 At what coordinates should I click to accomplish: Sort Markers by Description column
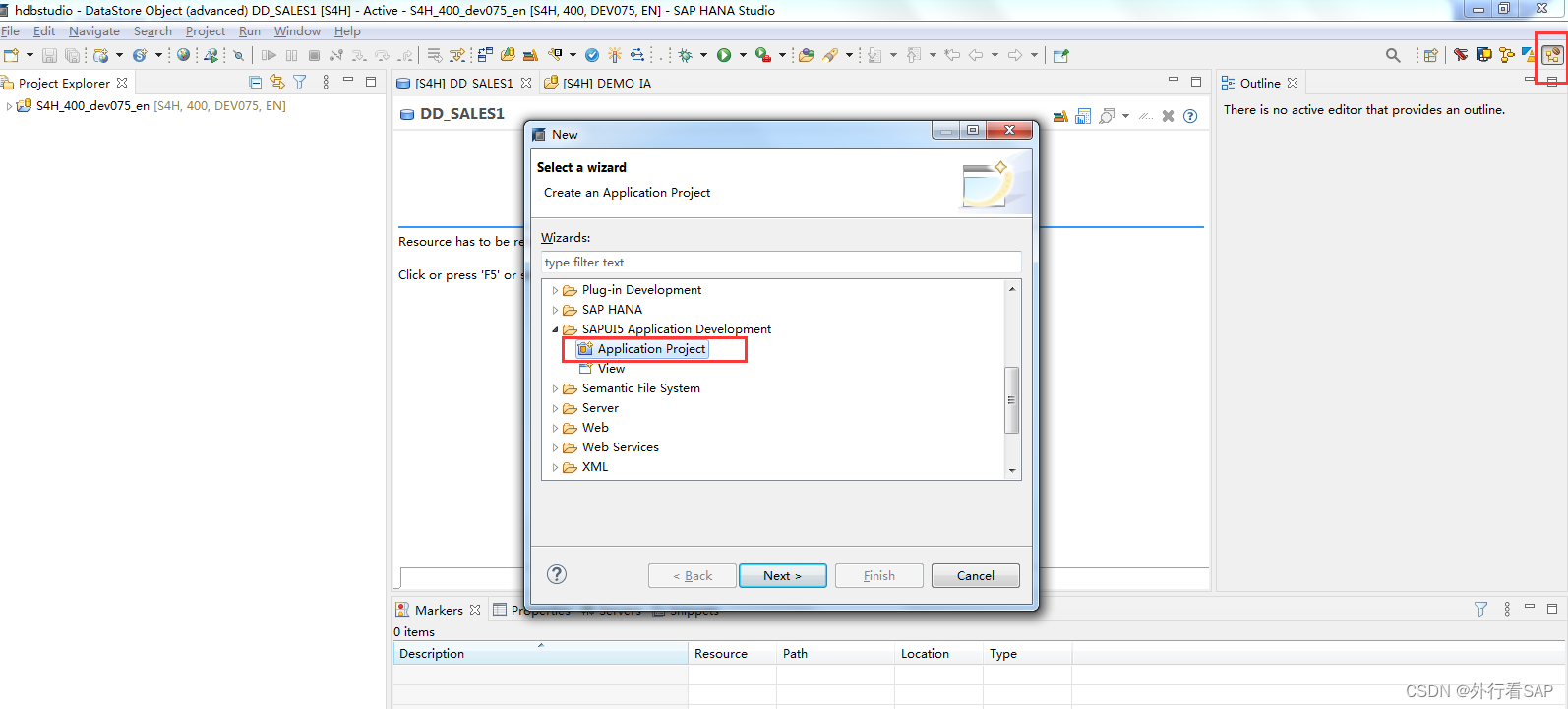pyautogui.click(x=540, y=653)
